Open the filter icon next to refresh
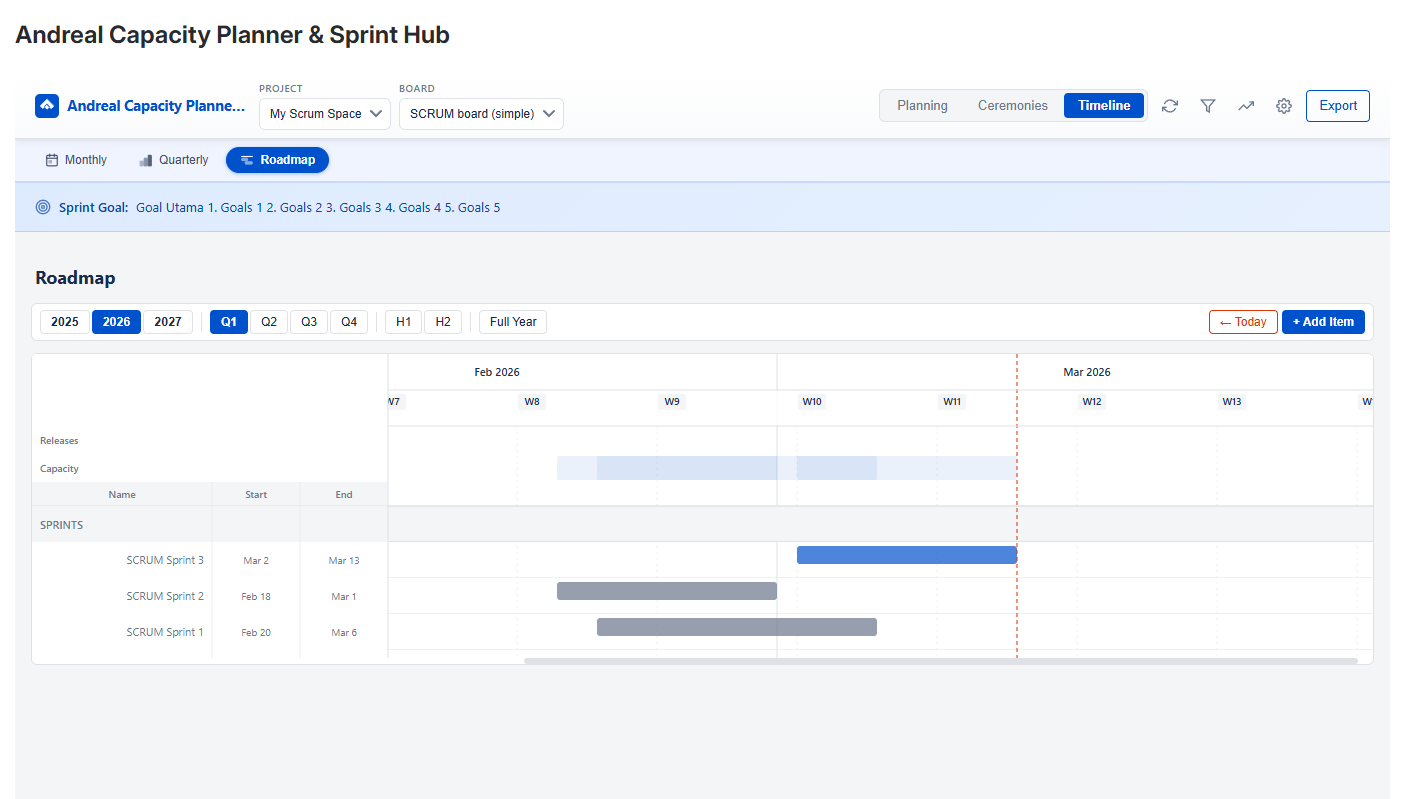Screen dimensions: 1403x799 click(1208, 105)
